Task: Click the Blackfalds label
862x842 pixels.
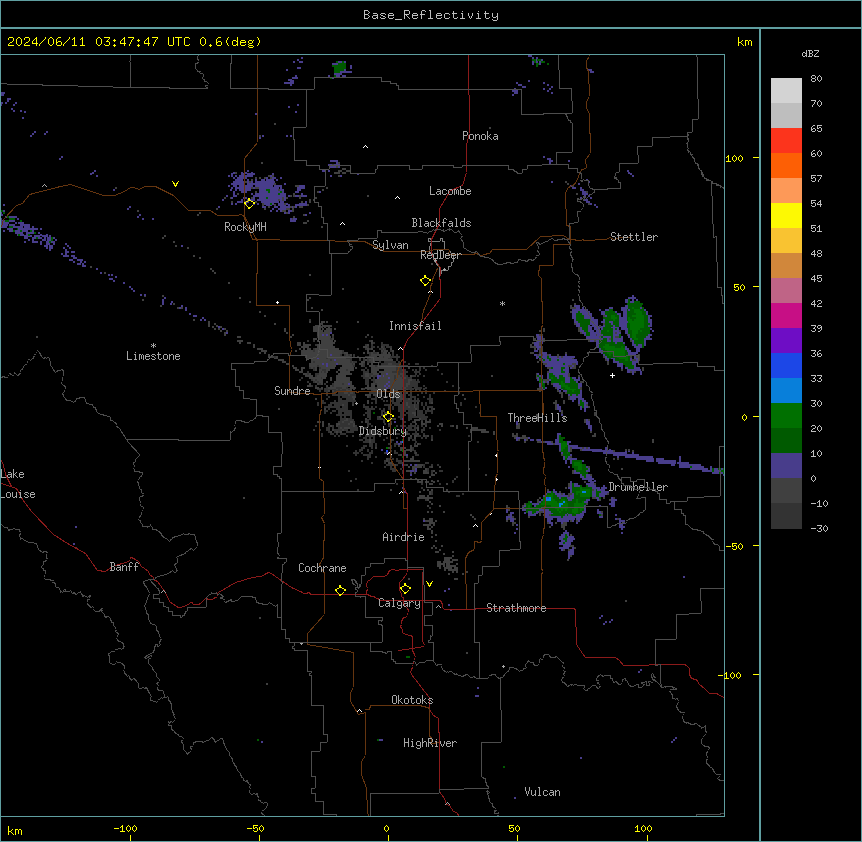Action: point(441,223)
